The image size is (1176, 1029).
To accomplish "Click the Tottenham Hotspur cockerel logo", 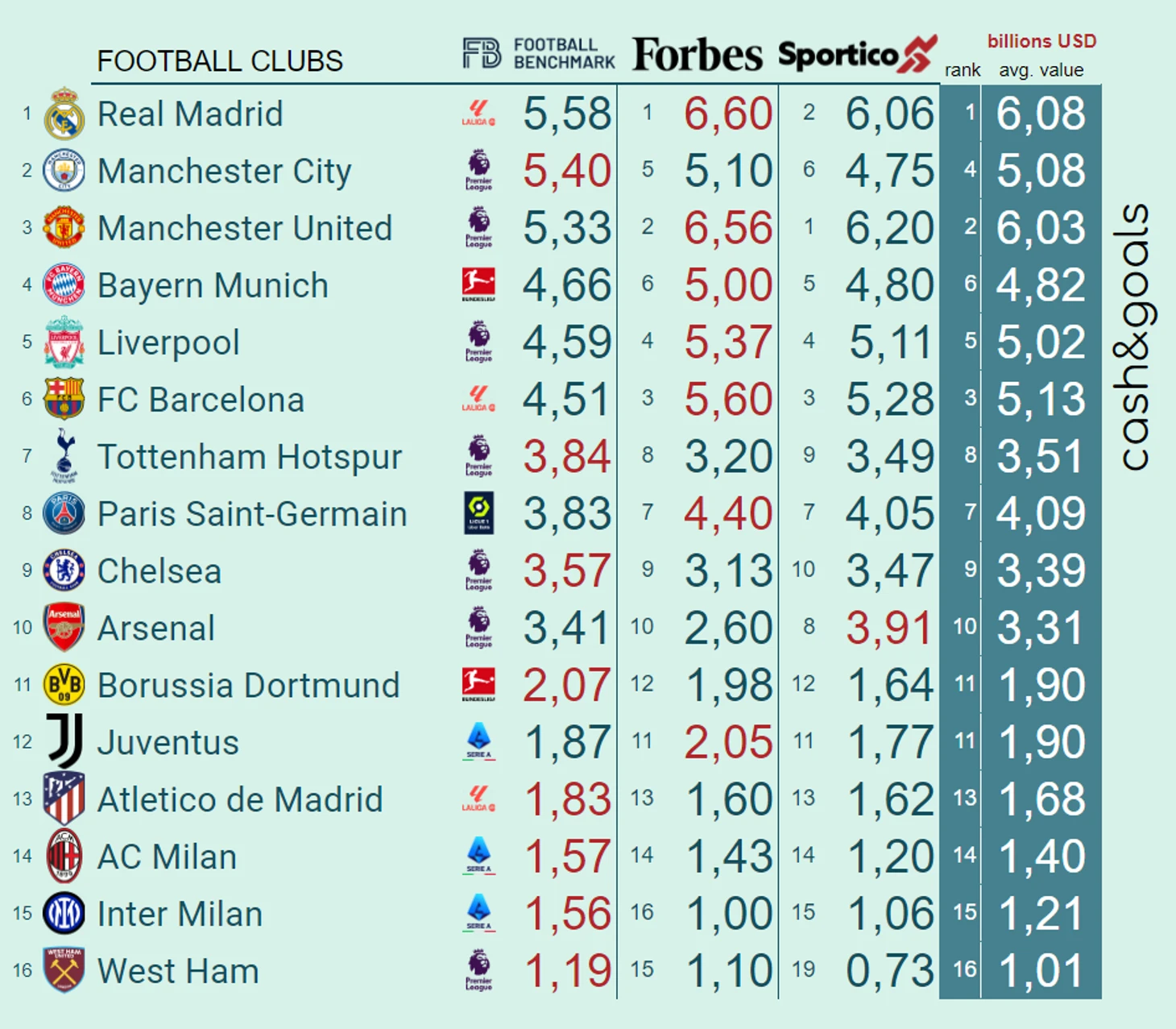I will point(64,454).
